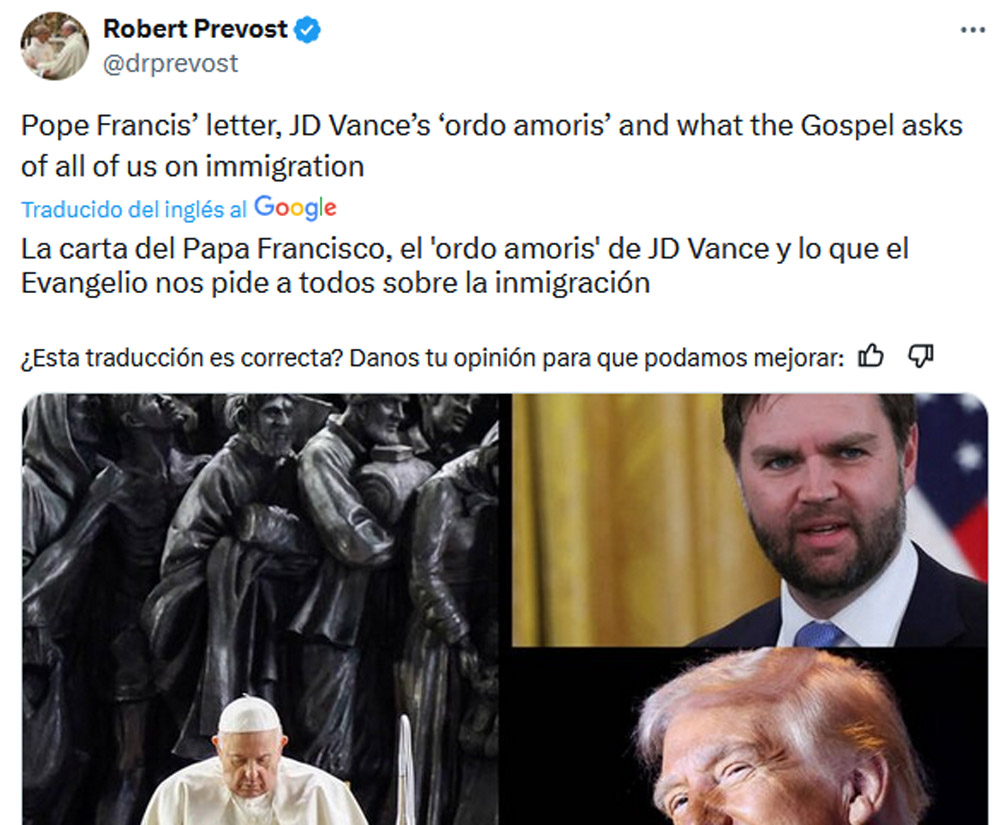Viewport: 1000px width, 825px height.
Task: Open the bronze statue group photo
Action: 260,609
